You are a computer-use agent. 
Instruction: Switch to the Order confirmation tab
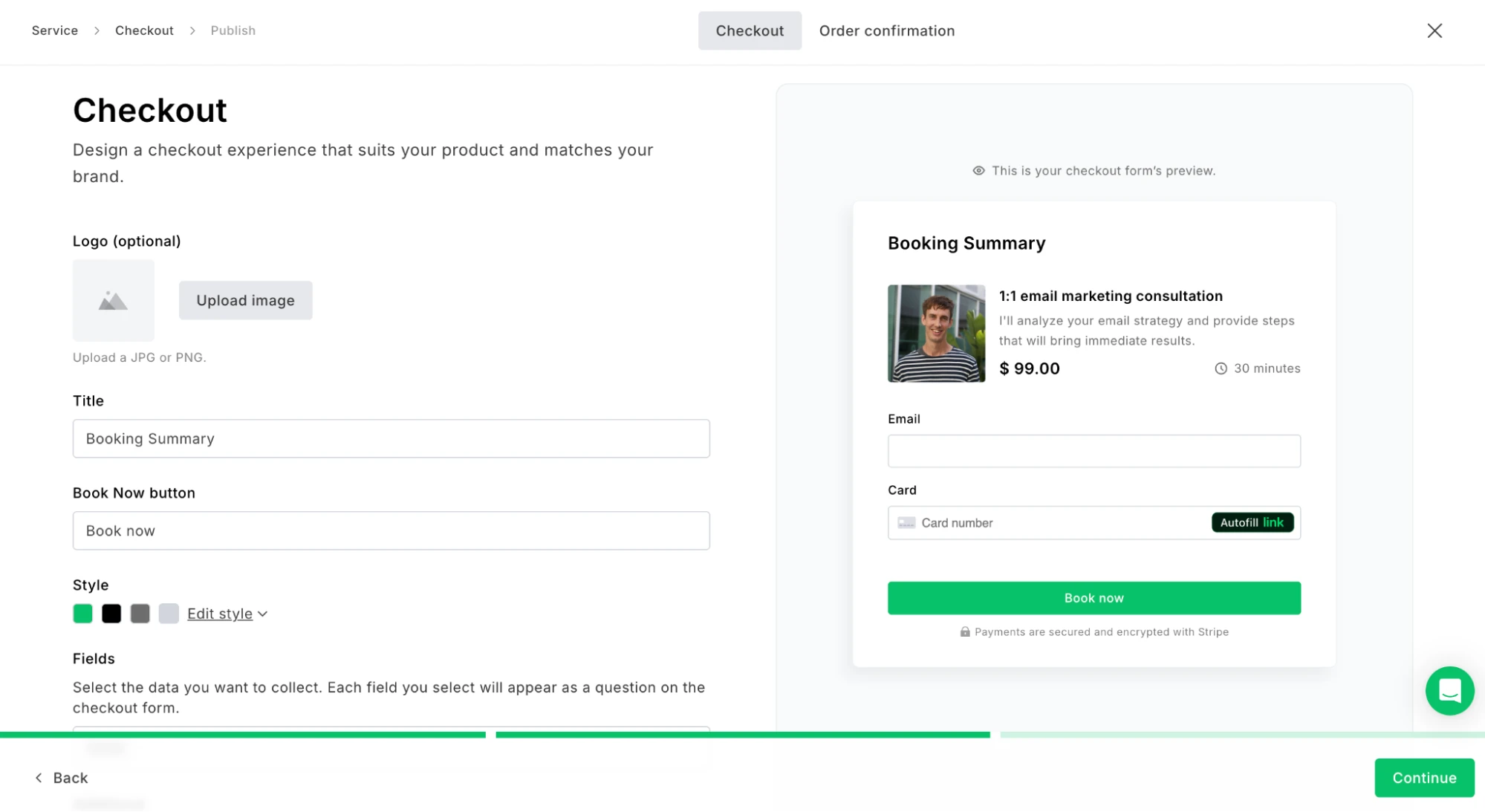click(887, 30)
